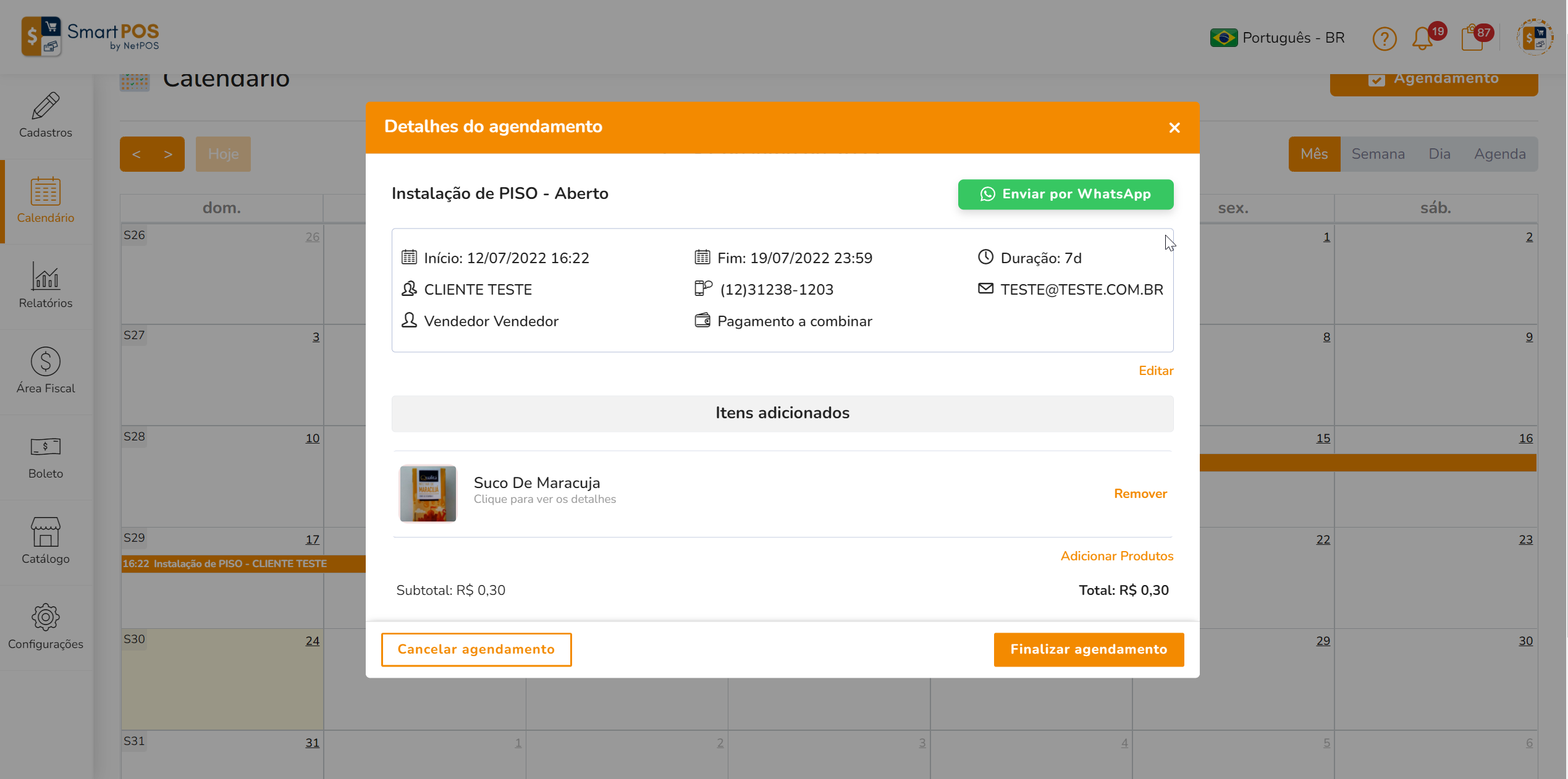The image size is (1568, 779).
Task: Click CLIENTE TESTE client name
Action: coord(478,290)
